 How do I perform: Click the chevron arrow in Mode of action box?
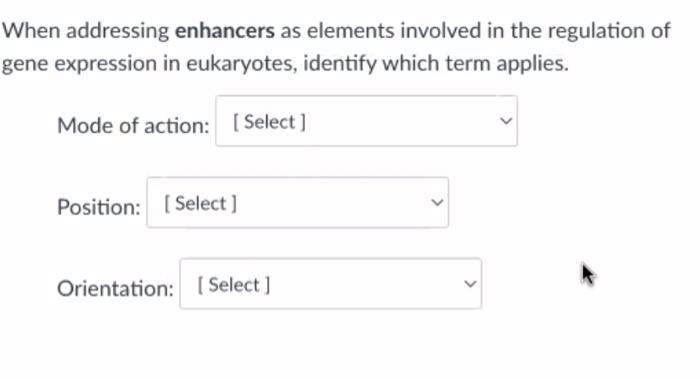pos(506,121)
